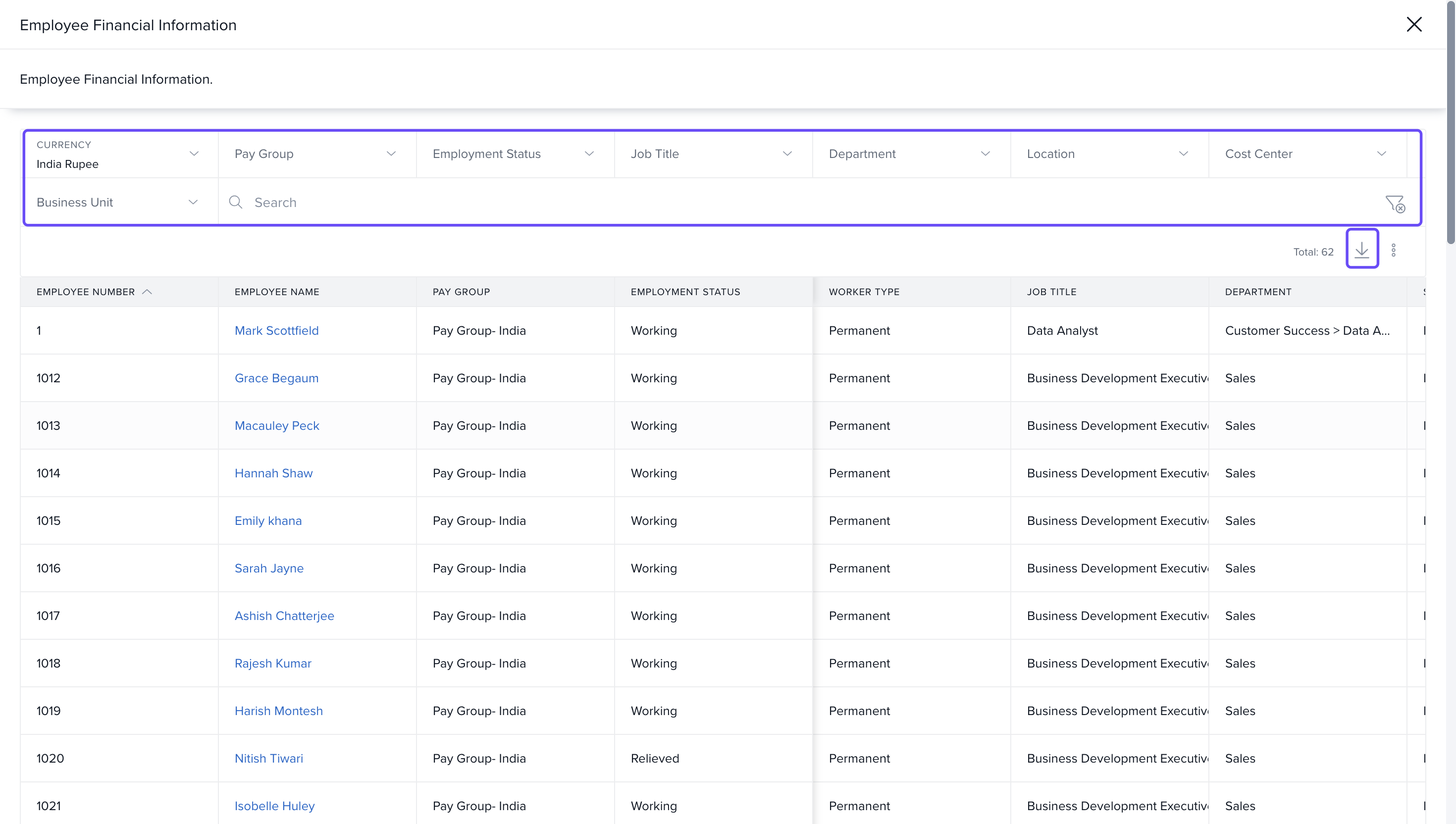Open the Currency dropdown
The height and width of the screenshot is (824, 1456).
click(120, 154)
